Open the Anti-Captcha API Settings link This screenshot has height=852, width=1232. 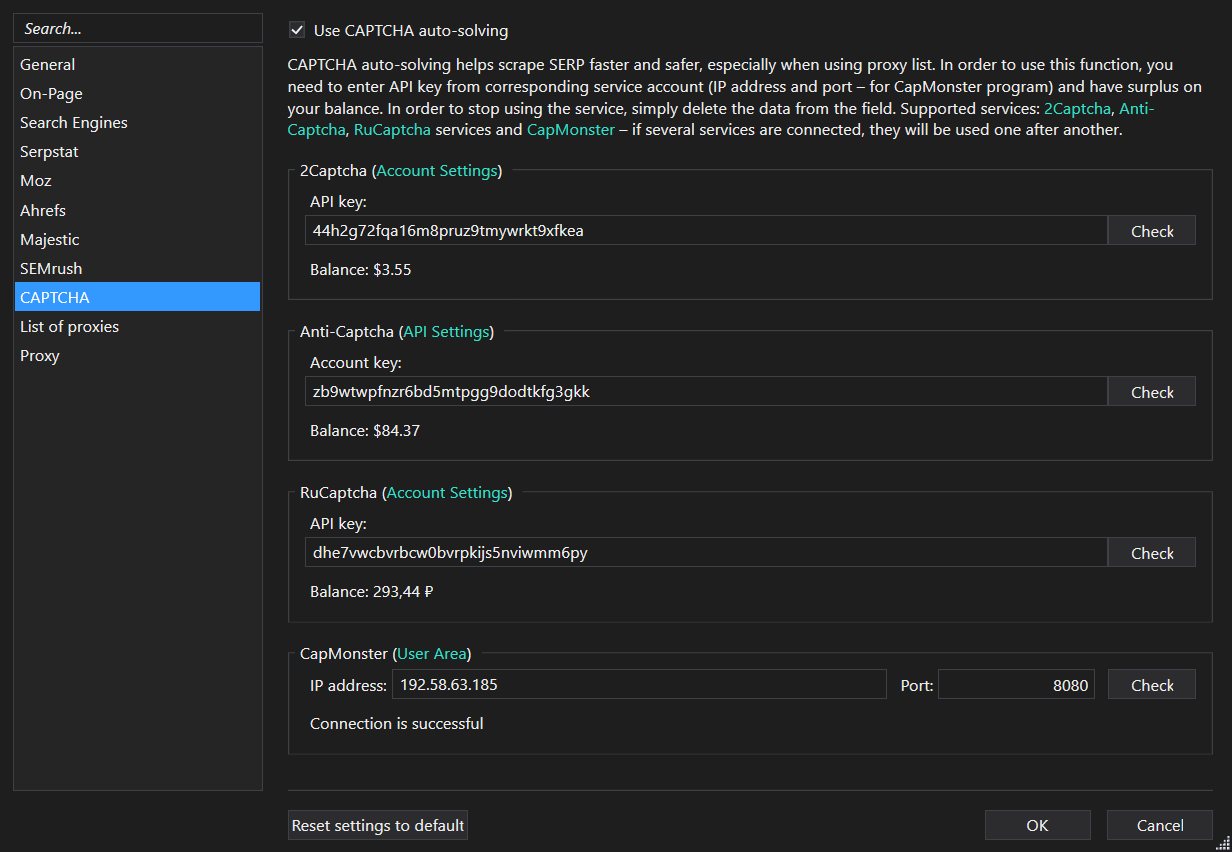tap(446, 331)
